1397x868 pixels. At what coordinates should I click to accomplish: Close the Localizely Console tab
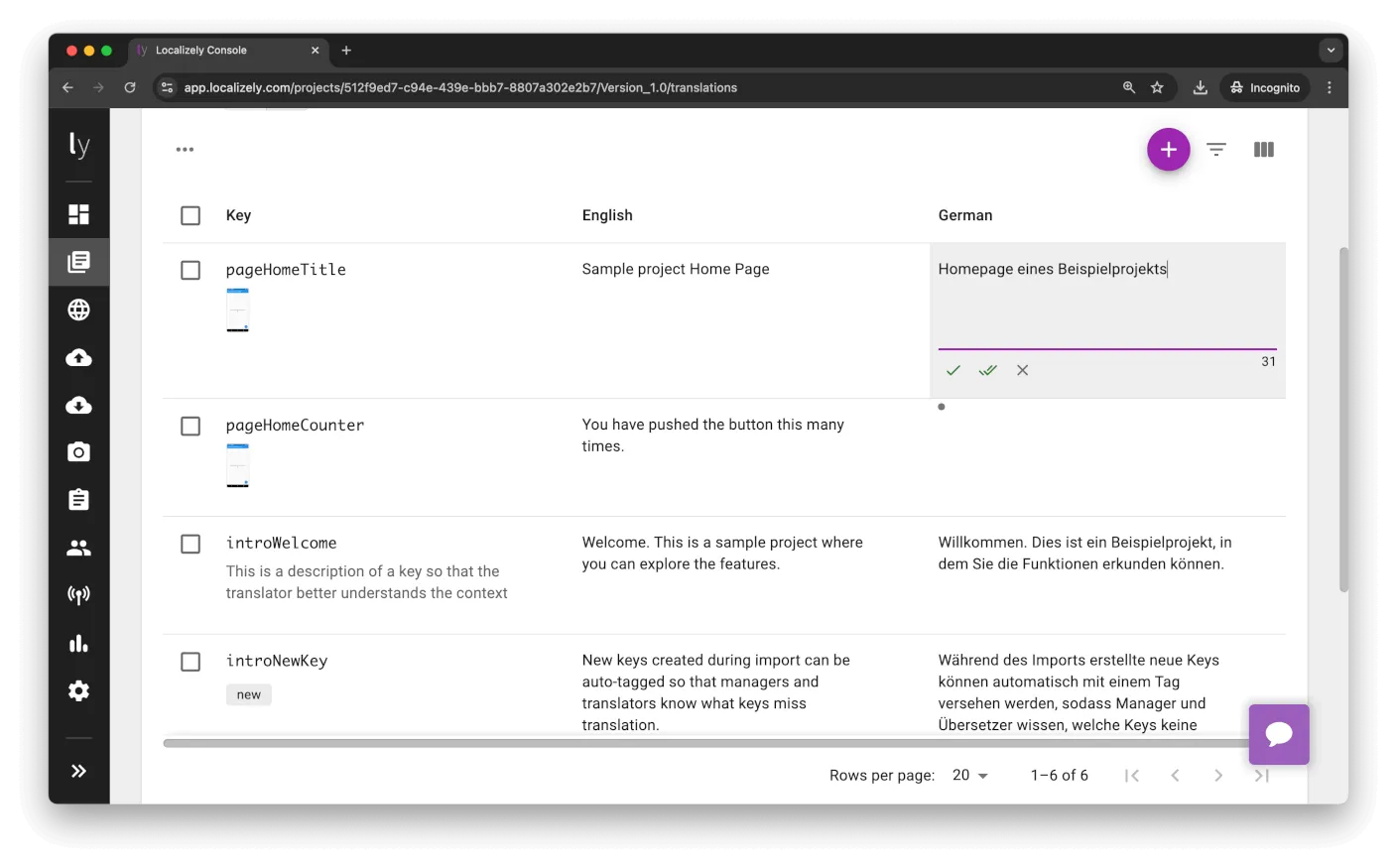[316, 51]
